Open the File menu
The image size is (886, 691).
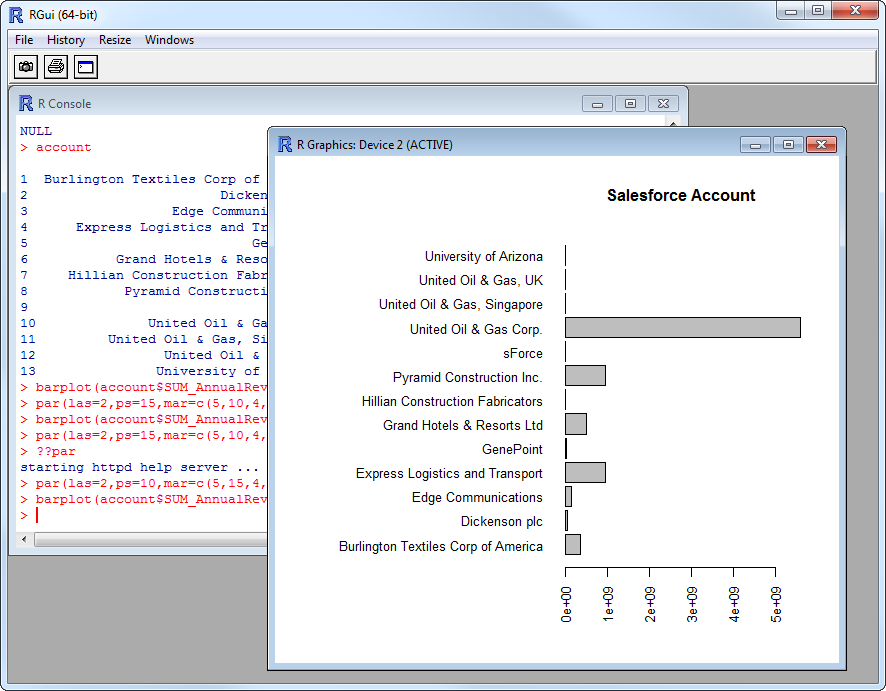point(24,40)
